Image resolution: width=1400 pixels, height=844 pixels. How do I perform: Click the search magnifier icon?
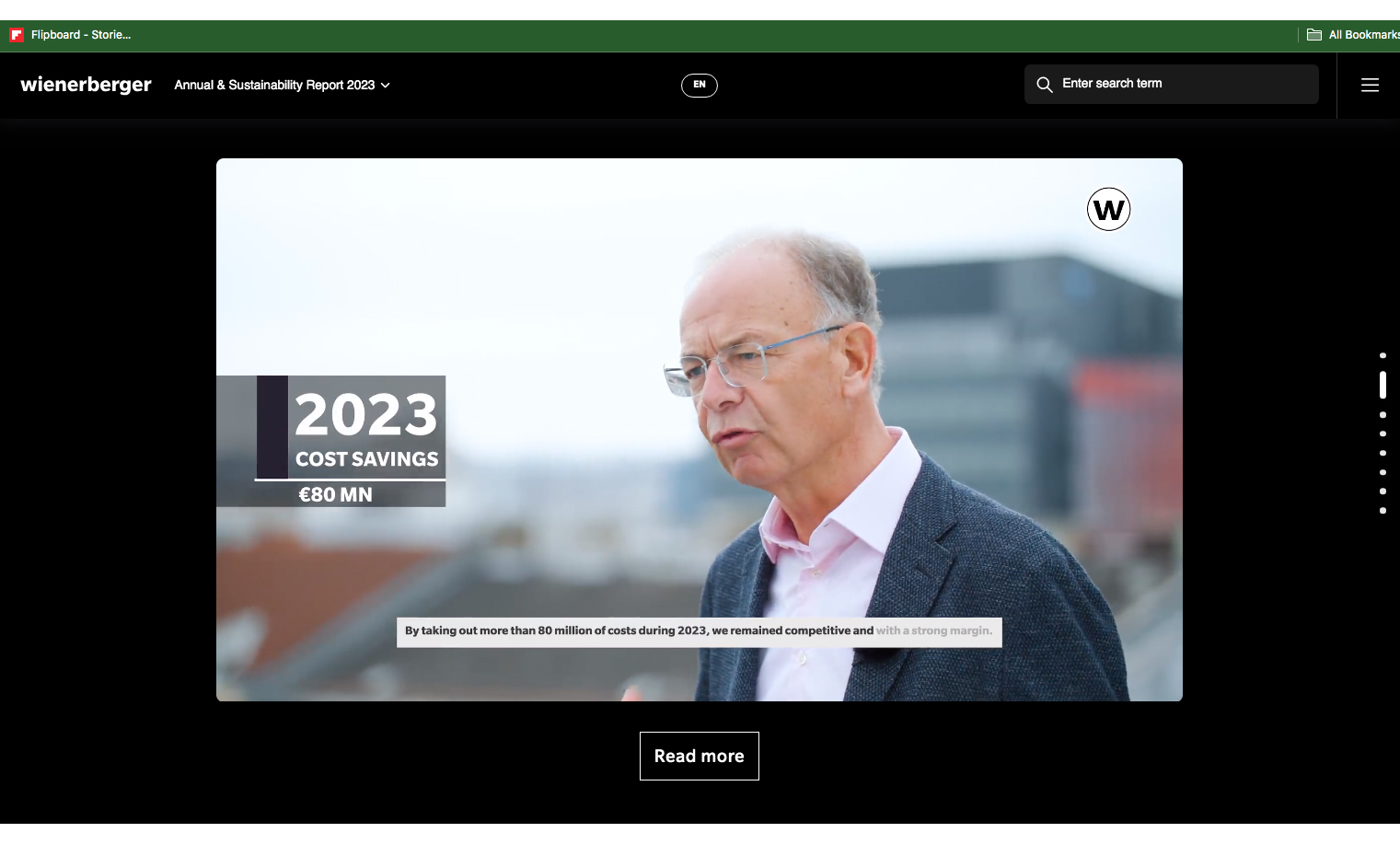pyautogui.click(x=1045, y=85)
